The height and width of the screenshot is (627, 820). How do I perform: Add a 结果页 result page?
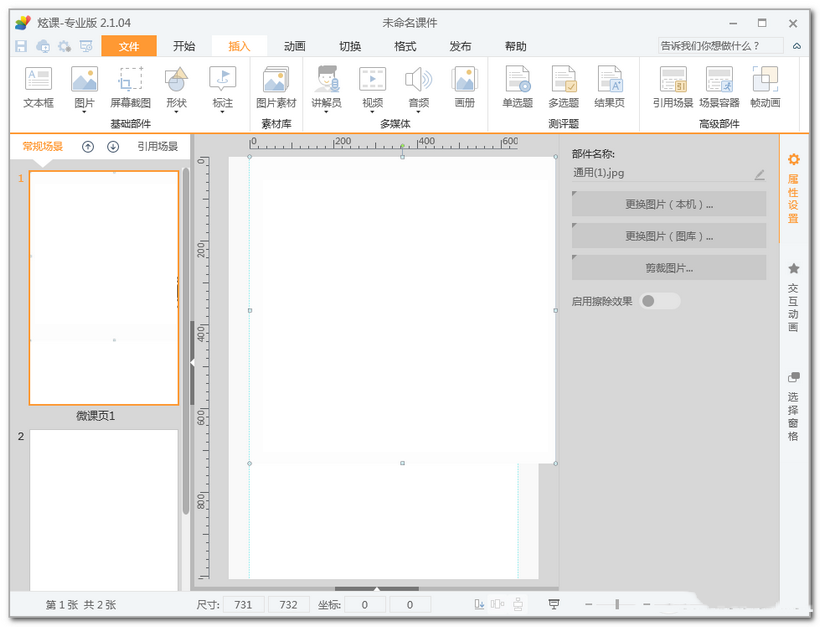pyautogui.click(x=609, y=88)
